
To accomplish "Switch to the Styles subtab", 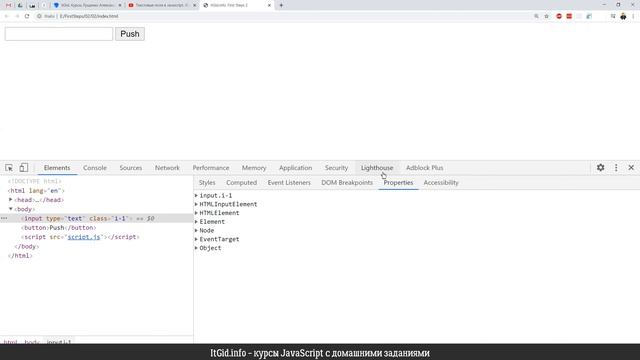I will pyautogui.click(x=207, y=182).
